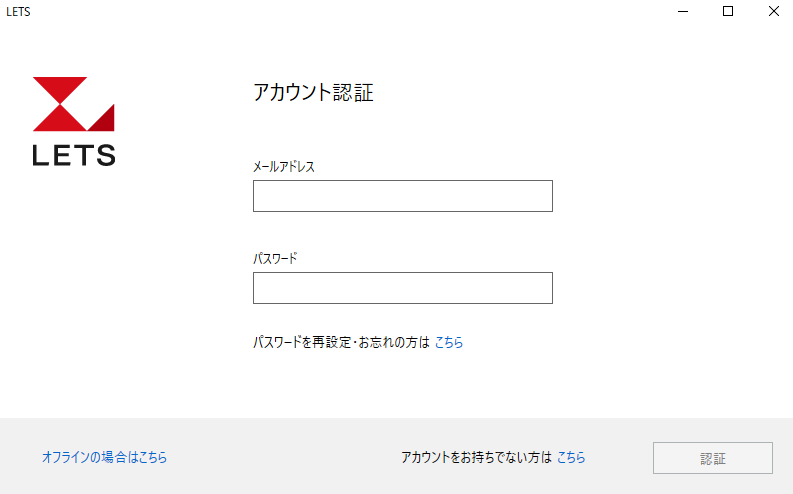Viewport: 793px width, 494px height.
Task: Open the オフラインの場合はこちら link
Action: click(104, 457)
